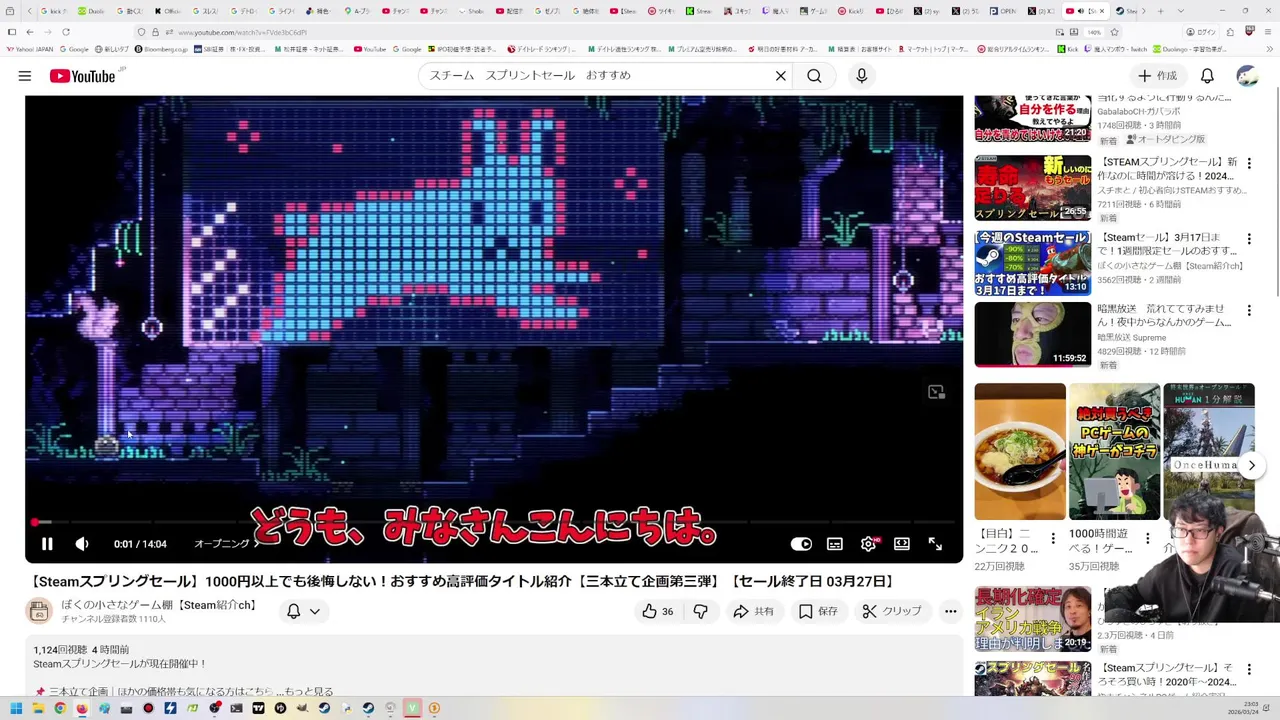Screen dimensions: 1280x720
Task: Open the channel avatar beside video title
Action: (x=38, y=611)
